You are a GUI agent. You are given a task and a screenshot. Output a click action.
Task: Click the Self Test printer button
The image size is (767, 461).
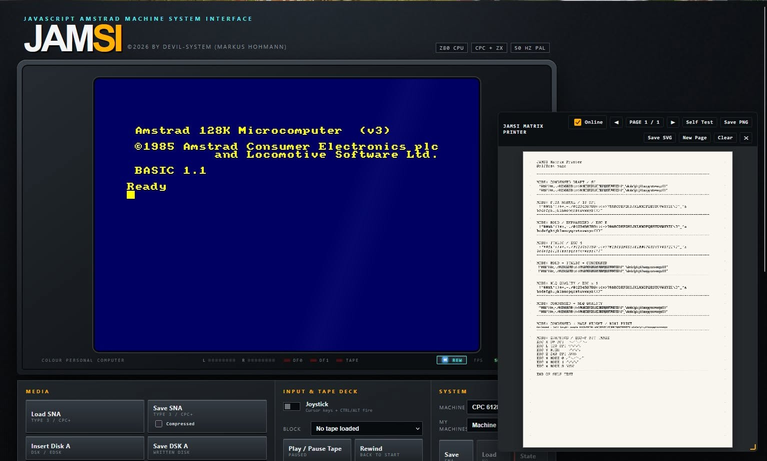point(699,122)
